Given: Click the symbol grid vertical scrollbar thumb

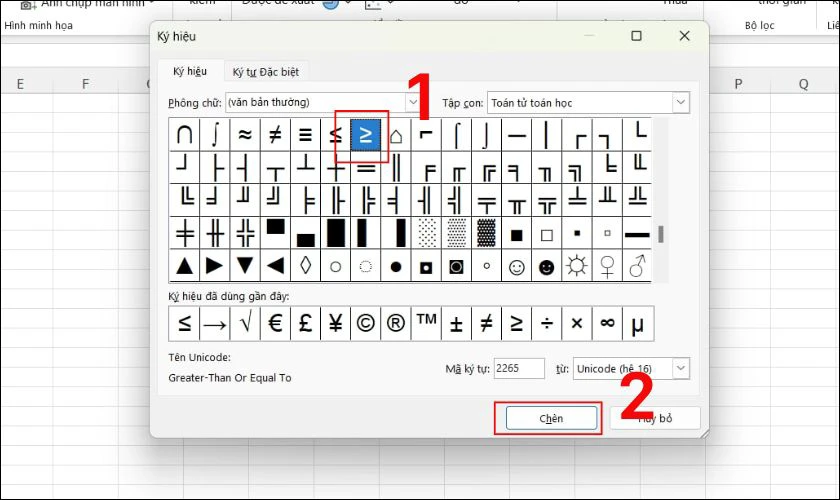Looking at the screenshot, I should [661, 234].
